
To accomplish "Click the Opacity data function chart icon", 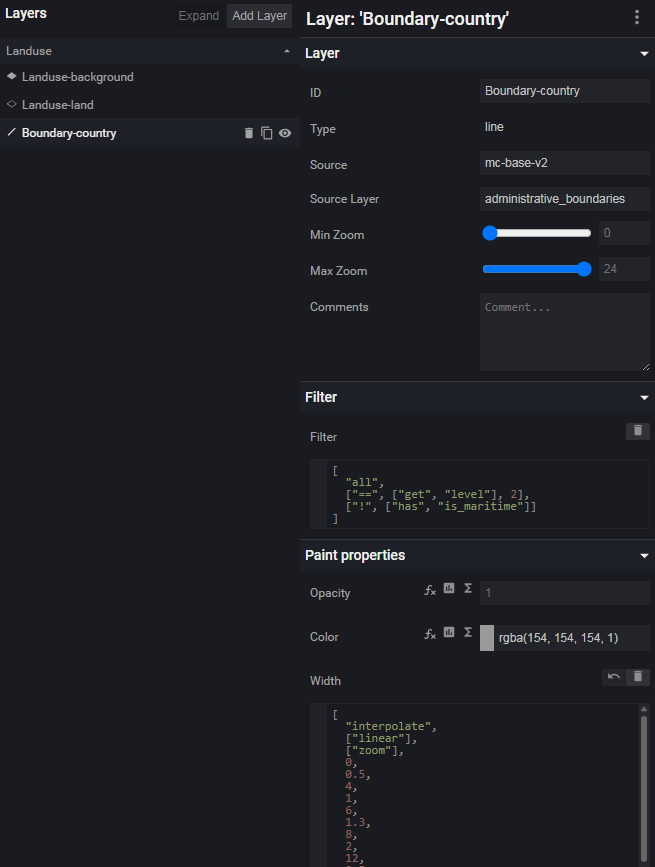I will pos(449,590).
